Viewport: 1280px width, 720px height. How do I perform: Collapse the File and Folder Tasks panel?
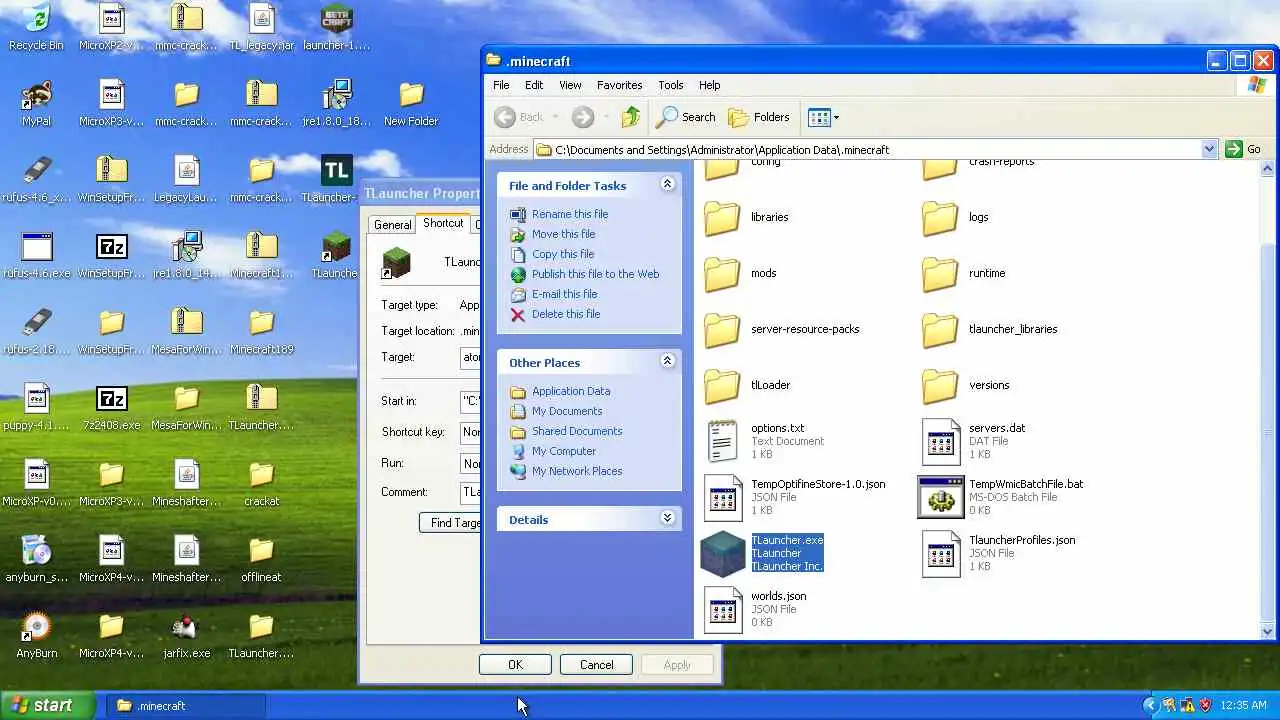(x=667, y=185)
